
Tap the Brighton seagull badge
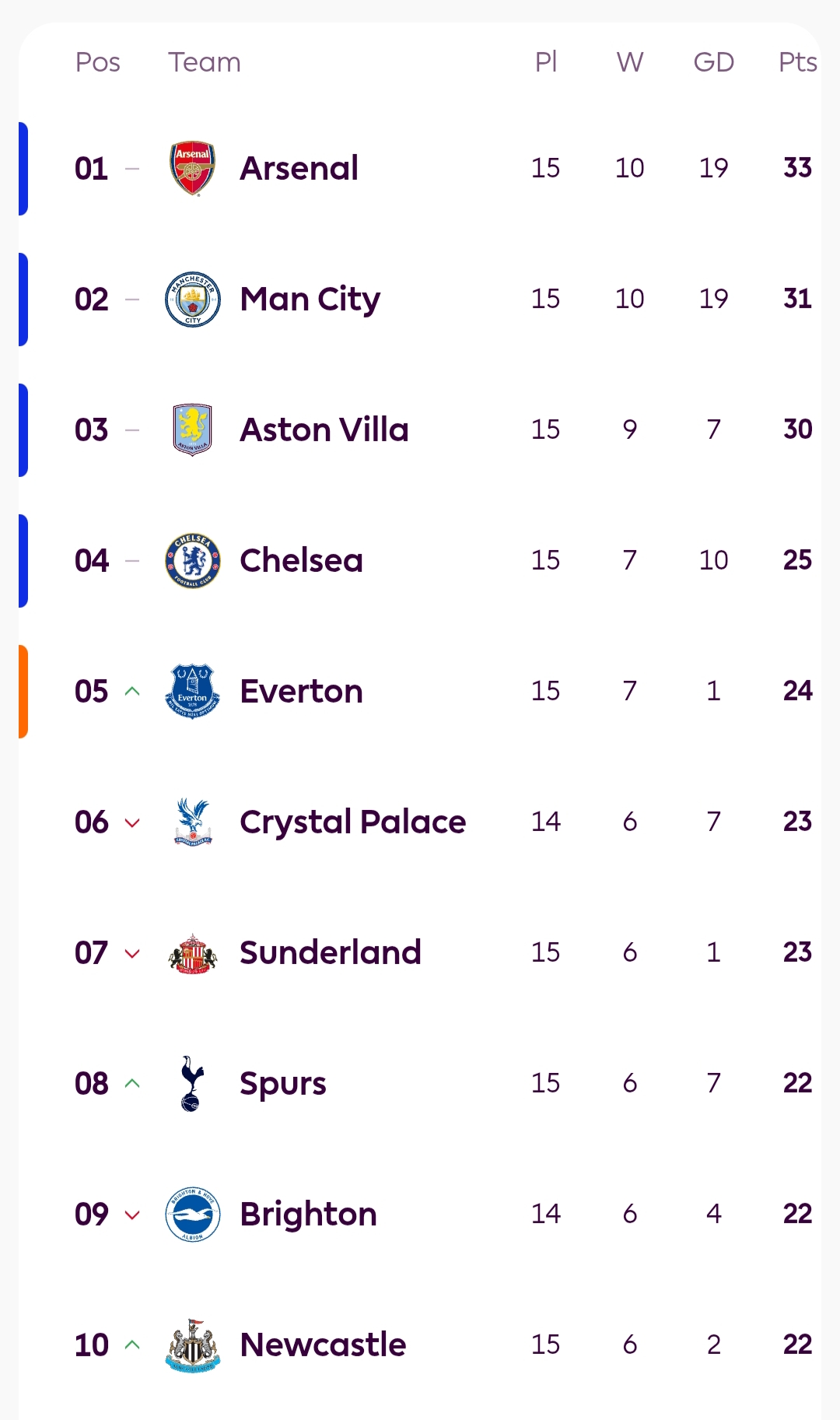pyautogui.click(x=192, y=1214)
